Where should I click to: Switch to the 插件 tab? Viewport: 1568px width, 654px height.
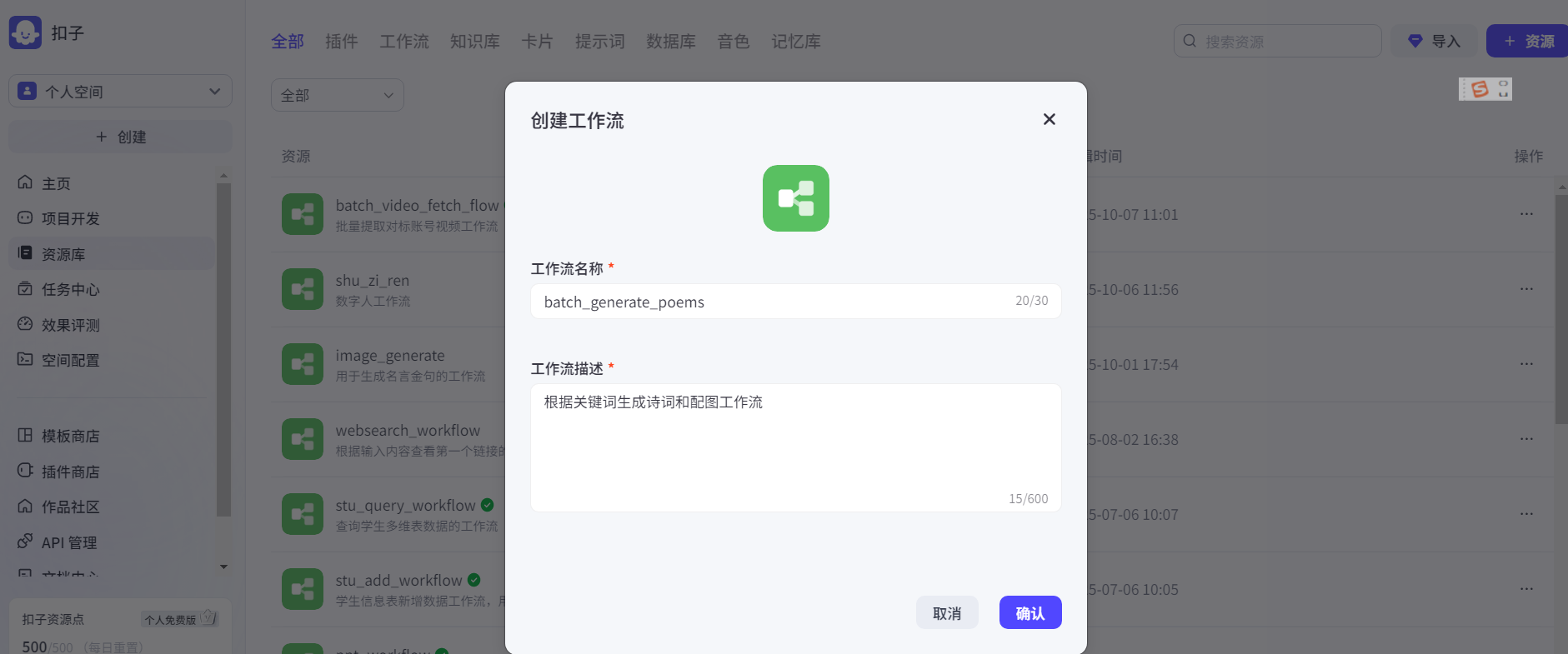tap(342, 41)
